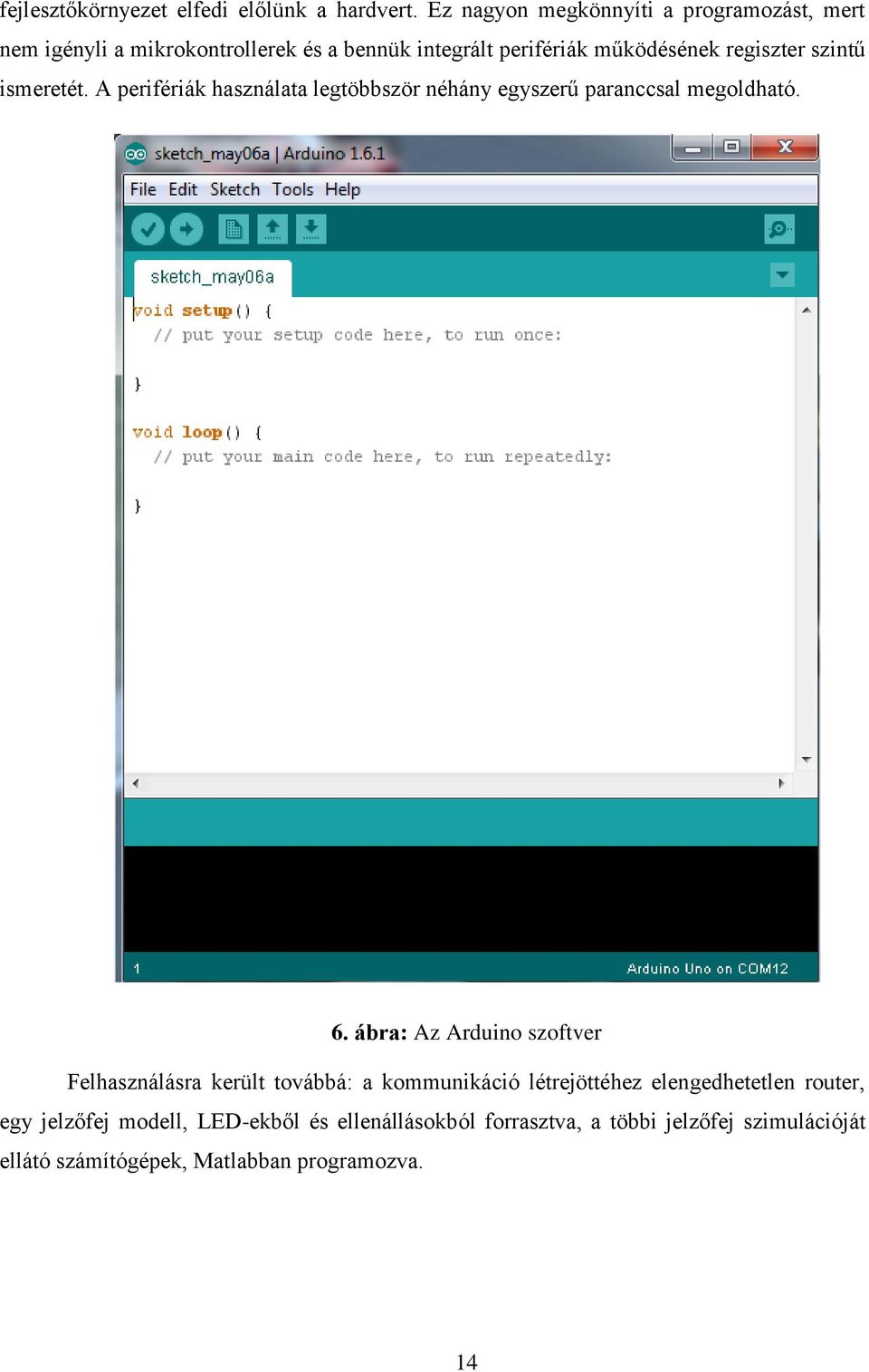Viewport: 869px width, 1372px height.
Task: Click the page number 14
Action: point(467,1362)
